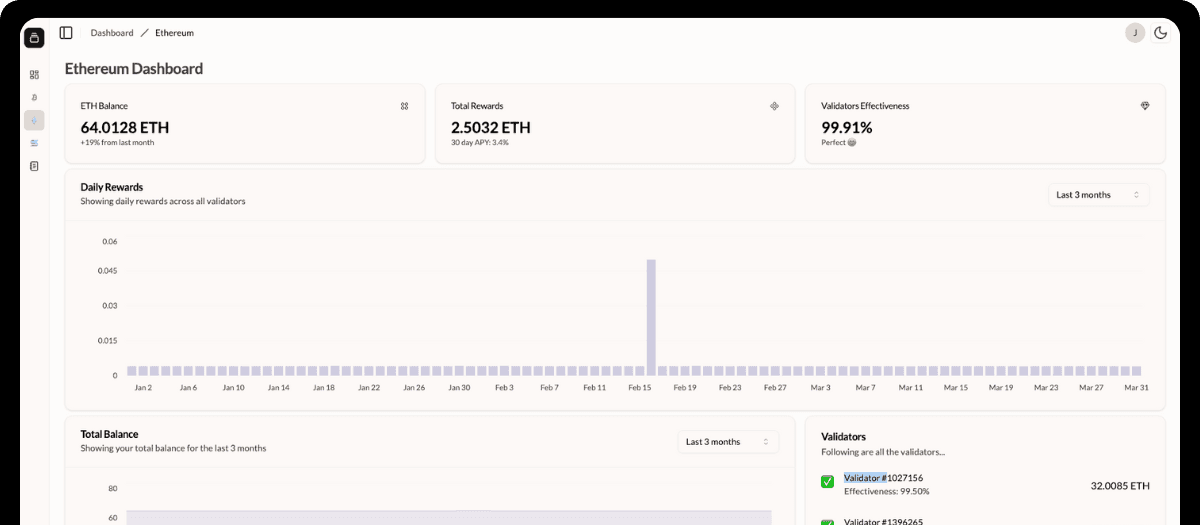
Task: Select the Validator #1027156 name
Action: click(883, 478)
